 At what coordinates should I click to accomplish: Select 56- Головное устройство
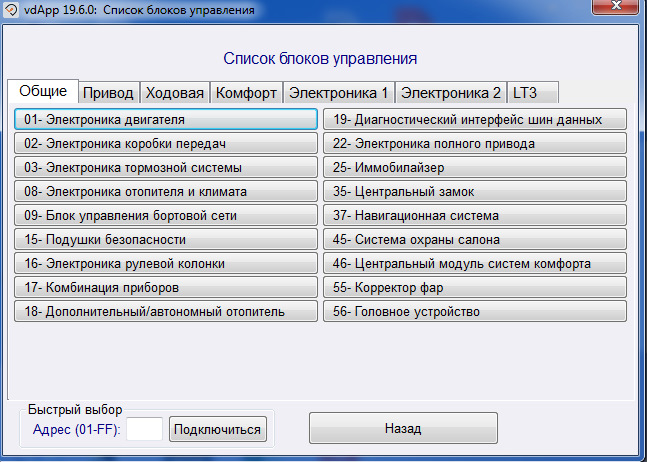[x=475, y=311]
